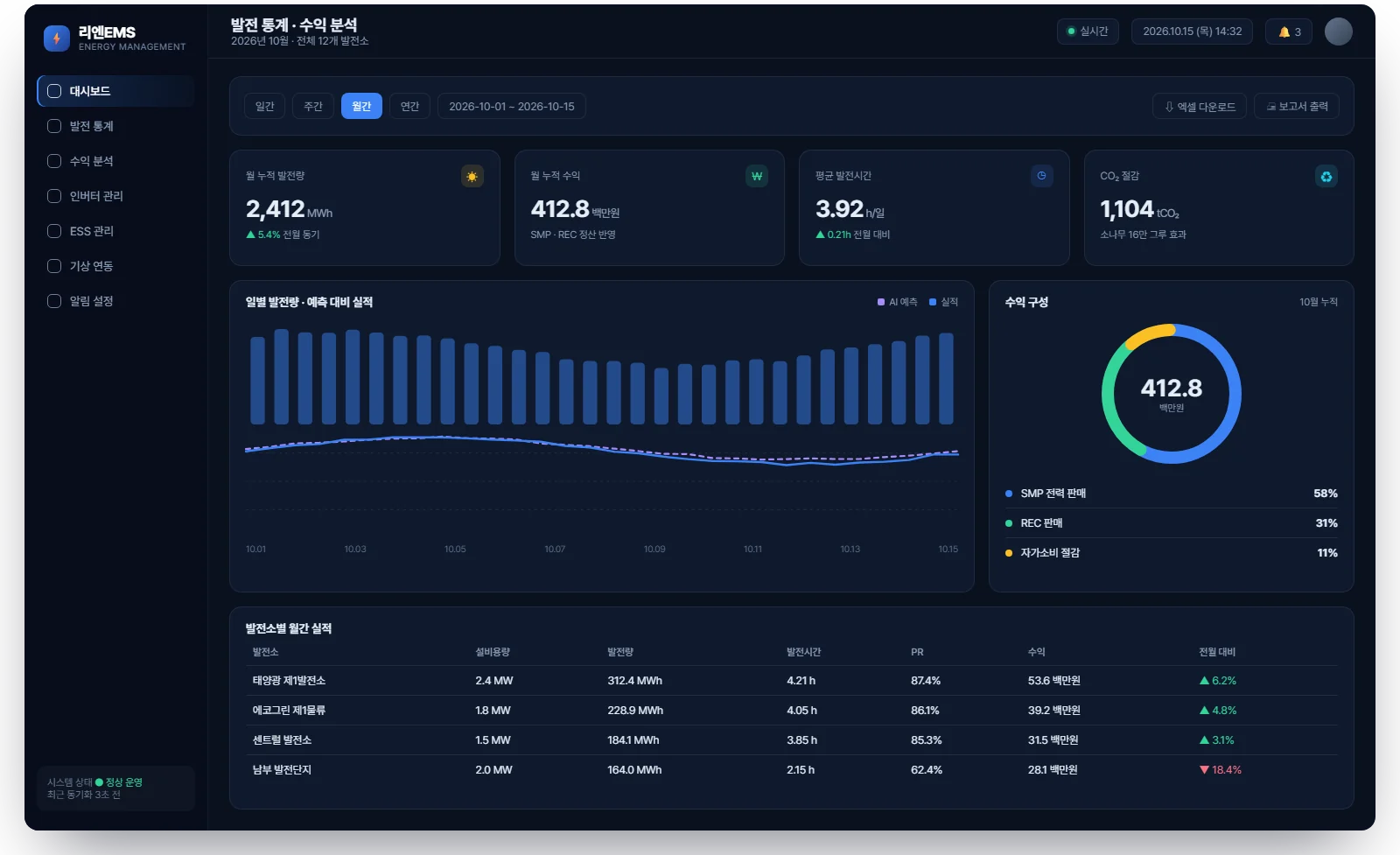1400x855 pixels.
Task: Open the notification bell showing 3
Action: coord(1289,32)
